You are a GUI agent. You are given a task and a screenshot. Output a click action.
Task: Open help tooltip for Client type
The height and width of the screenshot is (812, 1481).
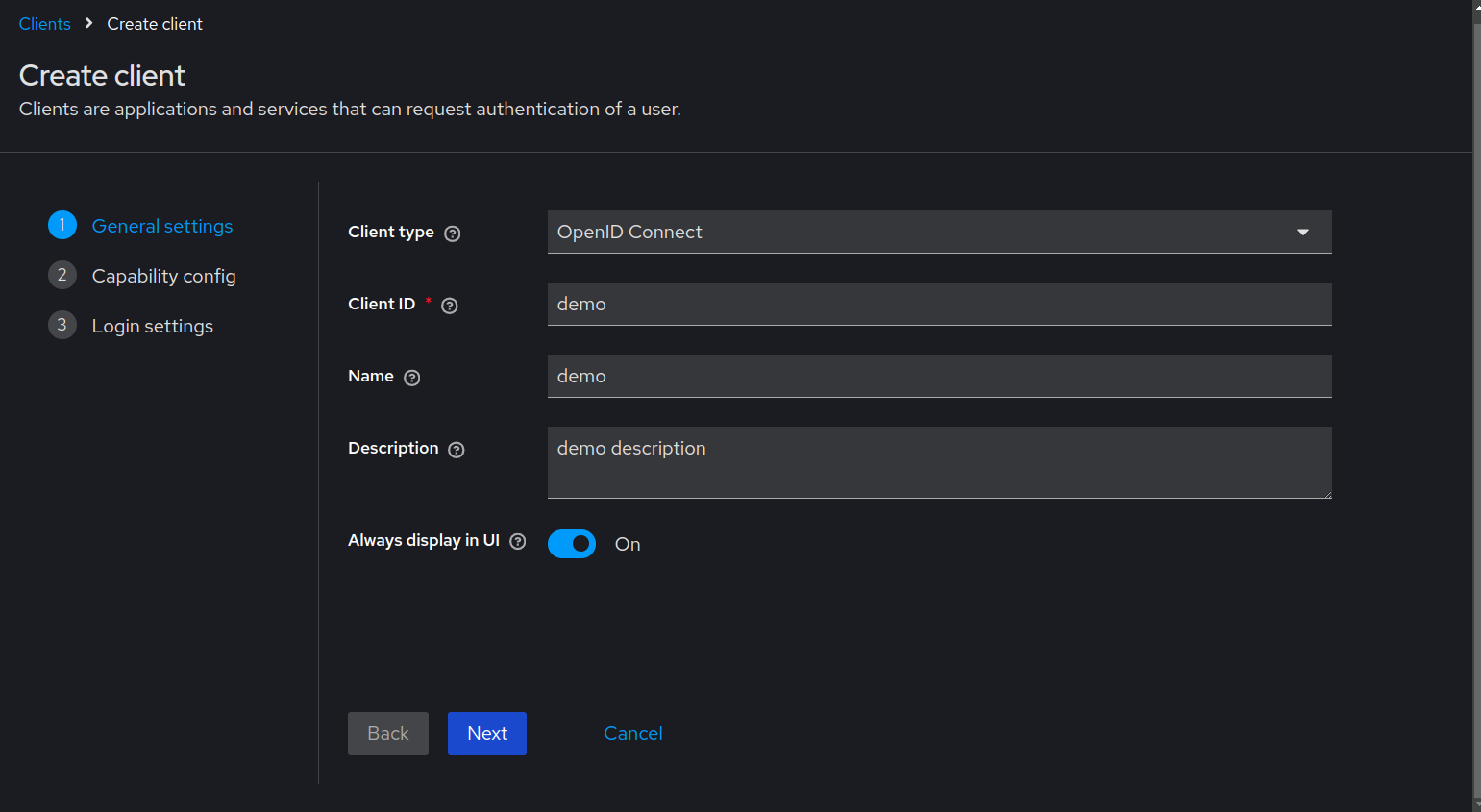pos(453,234)
